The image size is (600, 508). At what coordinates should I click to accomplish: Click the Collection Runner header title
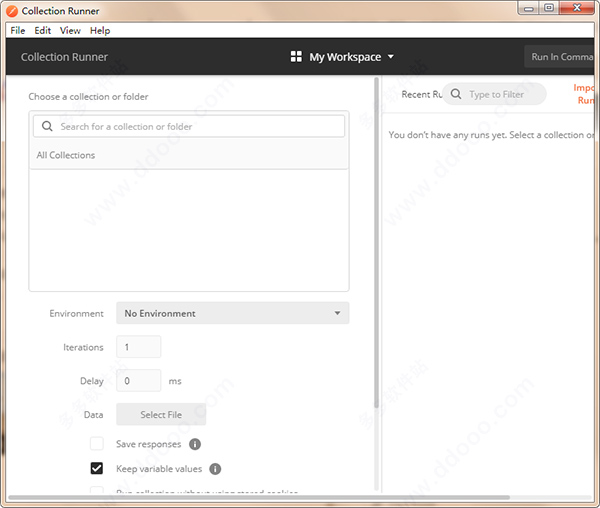click(64, 57)
